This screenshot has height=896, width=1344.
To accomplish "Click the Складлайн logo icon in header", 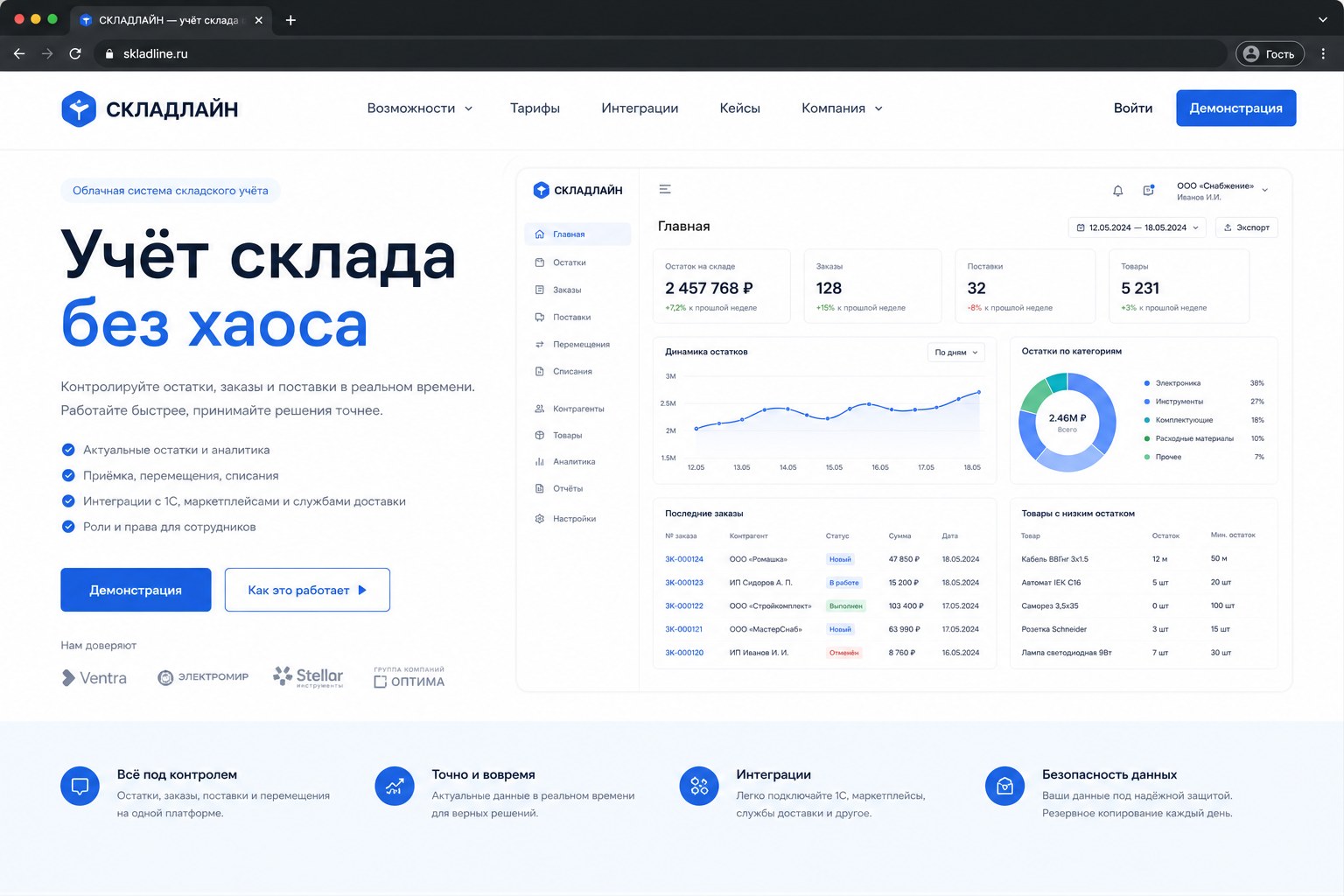I will (79, 109).
